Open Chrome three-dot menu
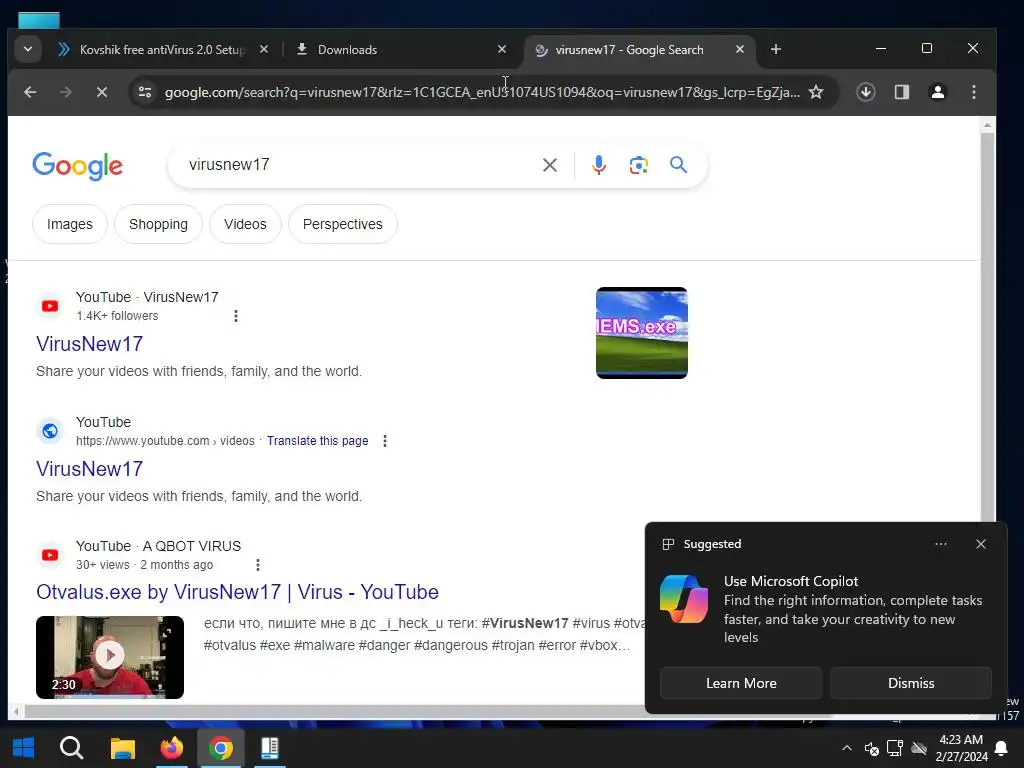 click(x=974, y=92)
